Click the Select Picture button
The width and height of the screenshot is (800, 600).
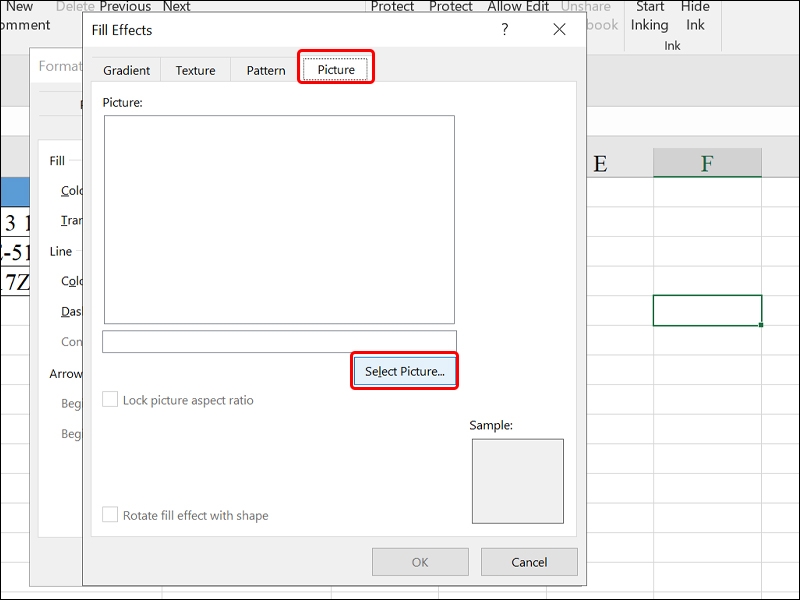coord(405,371)
